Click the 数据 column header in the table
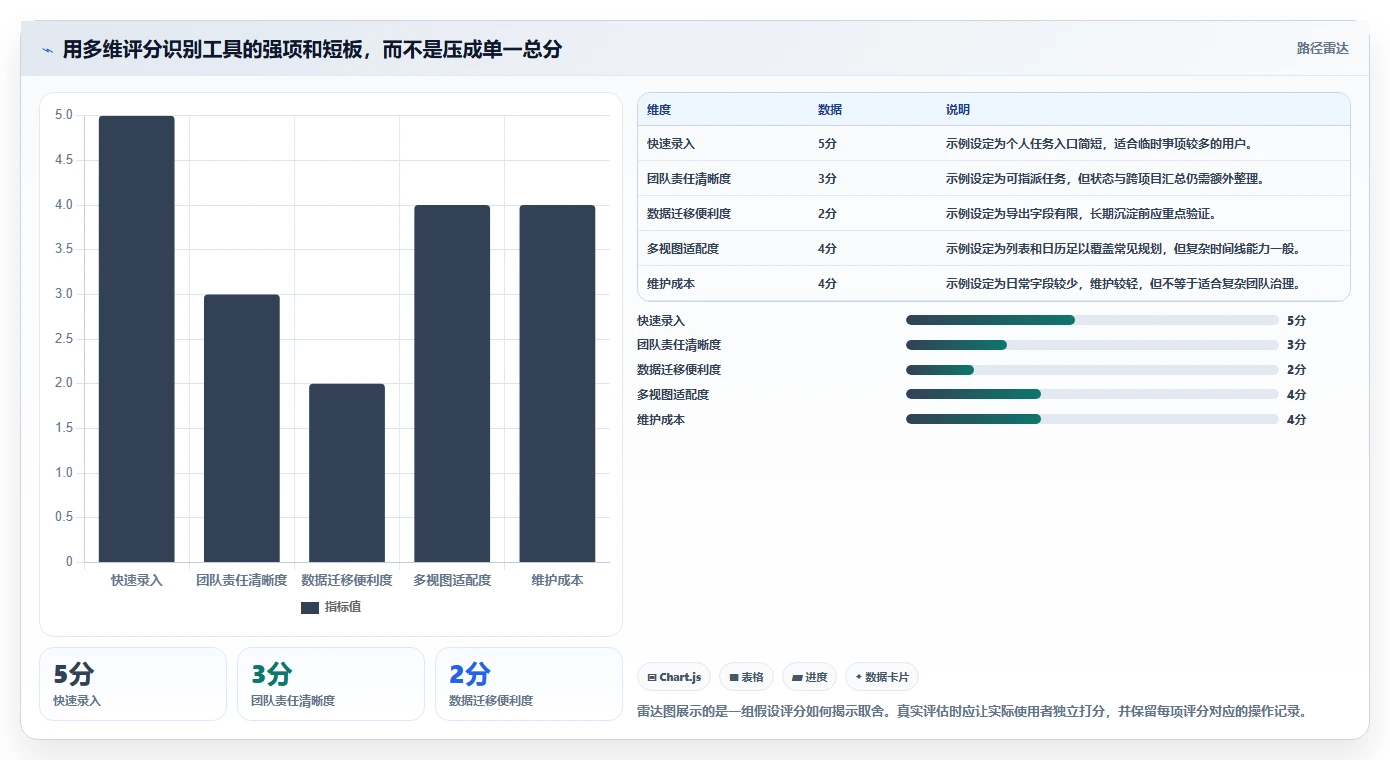 pos(830,110)
